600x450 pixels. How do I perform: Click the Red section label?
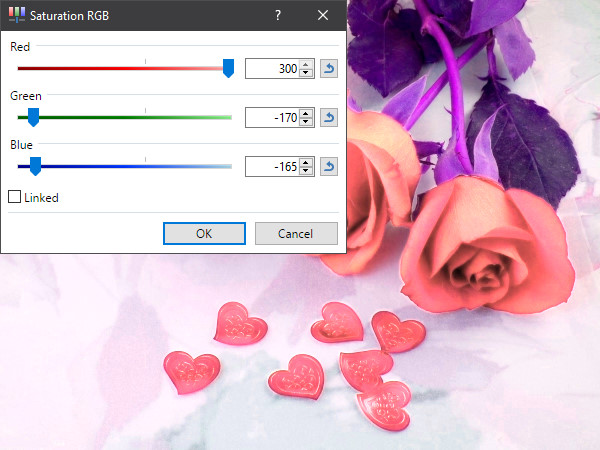[20, 47]
